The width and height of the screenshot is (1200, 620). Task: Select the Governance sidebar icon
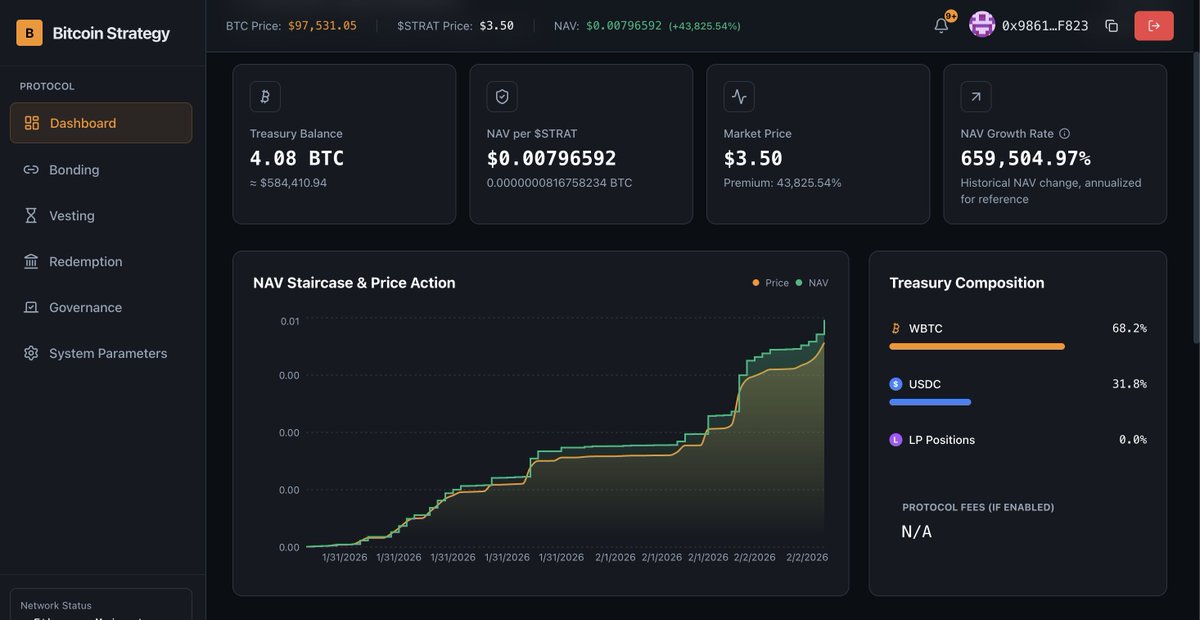[x=30, y=307]
